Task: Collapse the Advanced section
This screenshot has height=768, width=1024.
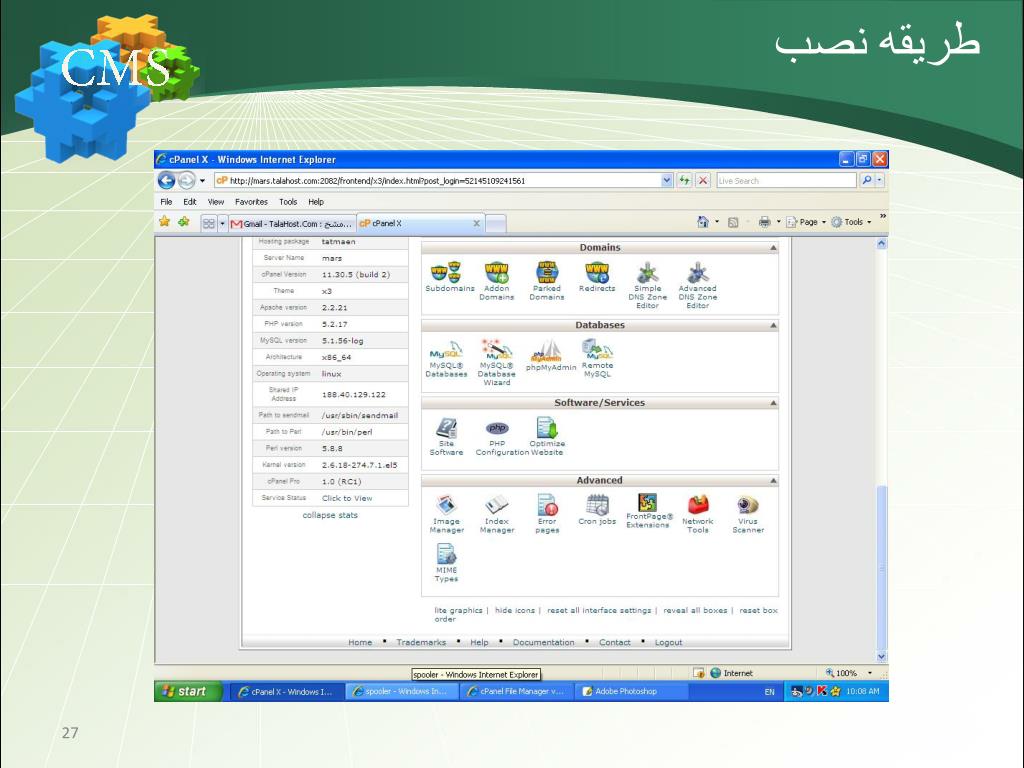Action: [x=773, y=481]
